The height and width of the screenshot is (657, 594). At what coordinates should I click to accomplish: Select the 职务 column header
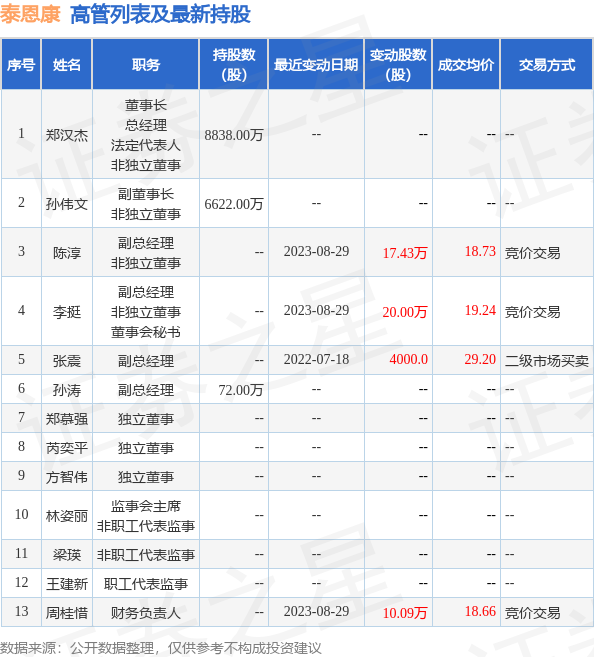(145, 65)
